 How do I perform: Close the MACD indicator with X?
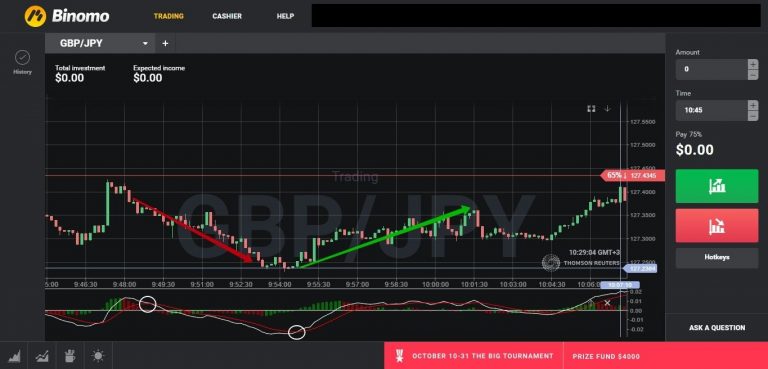point(607,303)
